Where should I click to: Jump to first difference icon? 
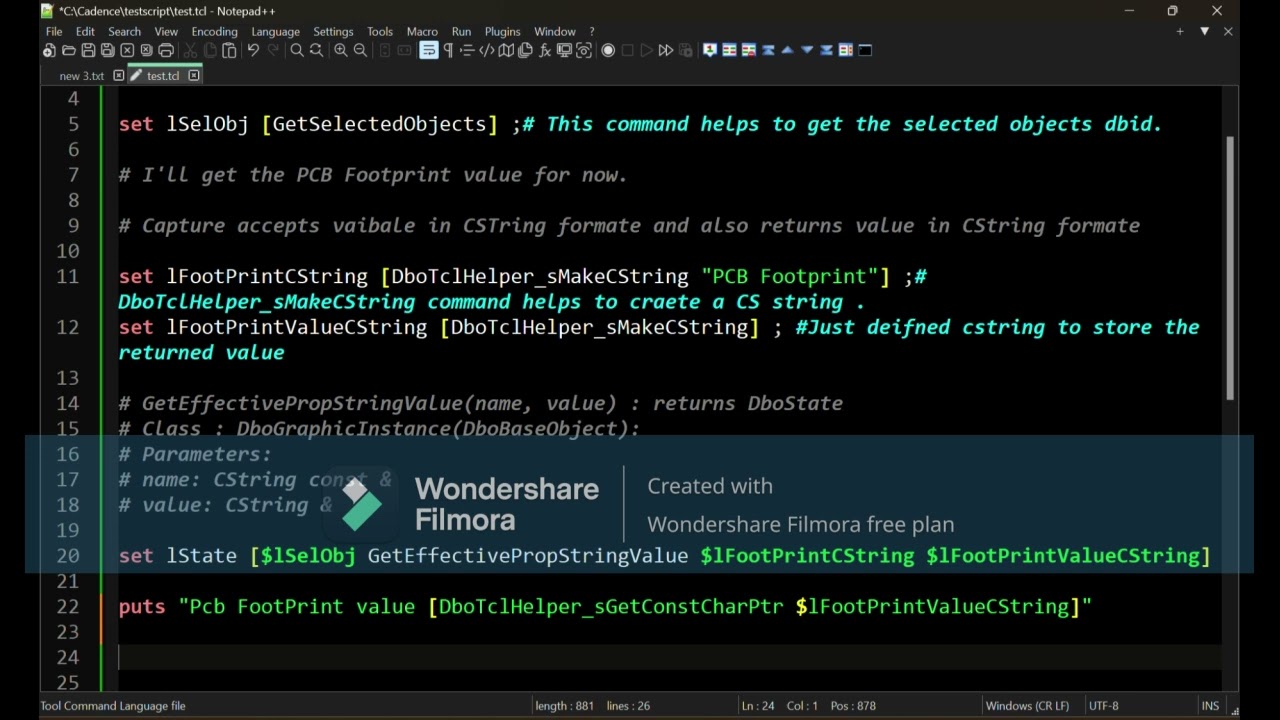768,50
